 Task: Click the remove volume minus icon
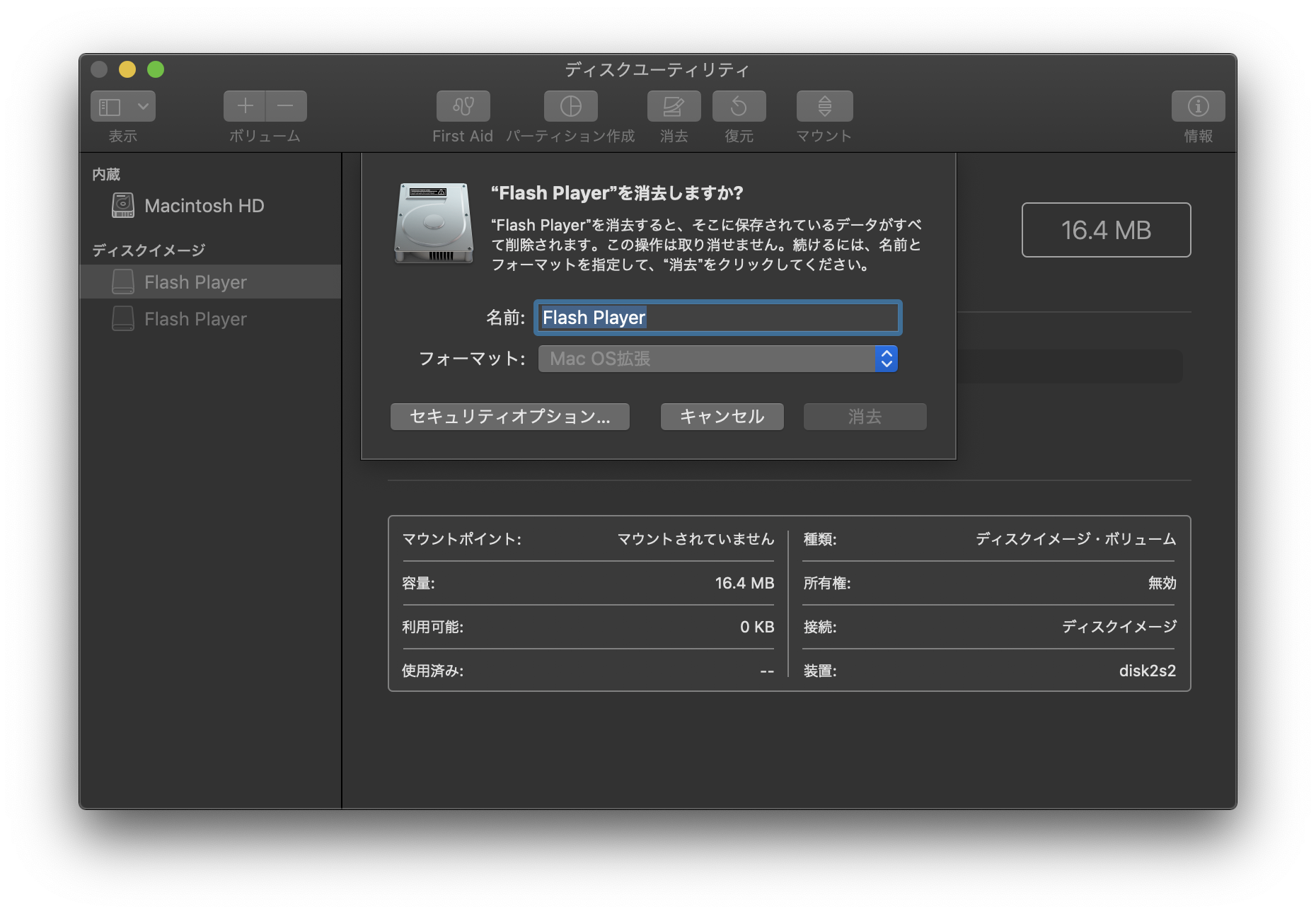click(286, 107)
